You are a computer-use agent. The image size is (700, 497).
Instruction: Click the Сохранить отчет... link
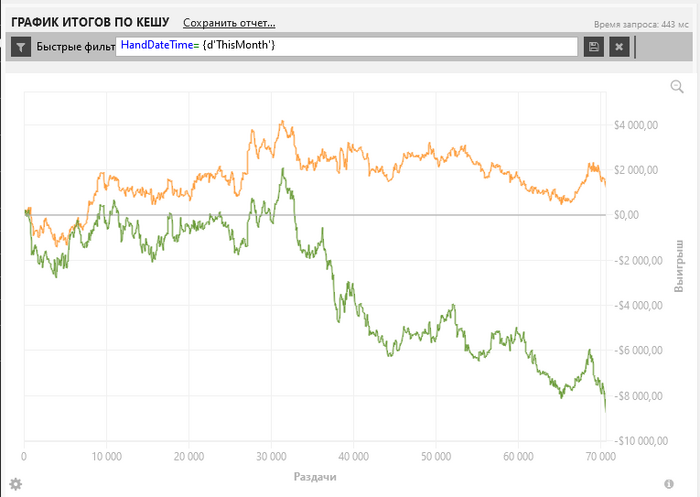(229, 23)
